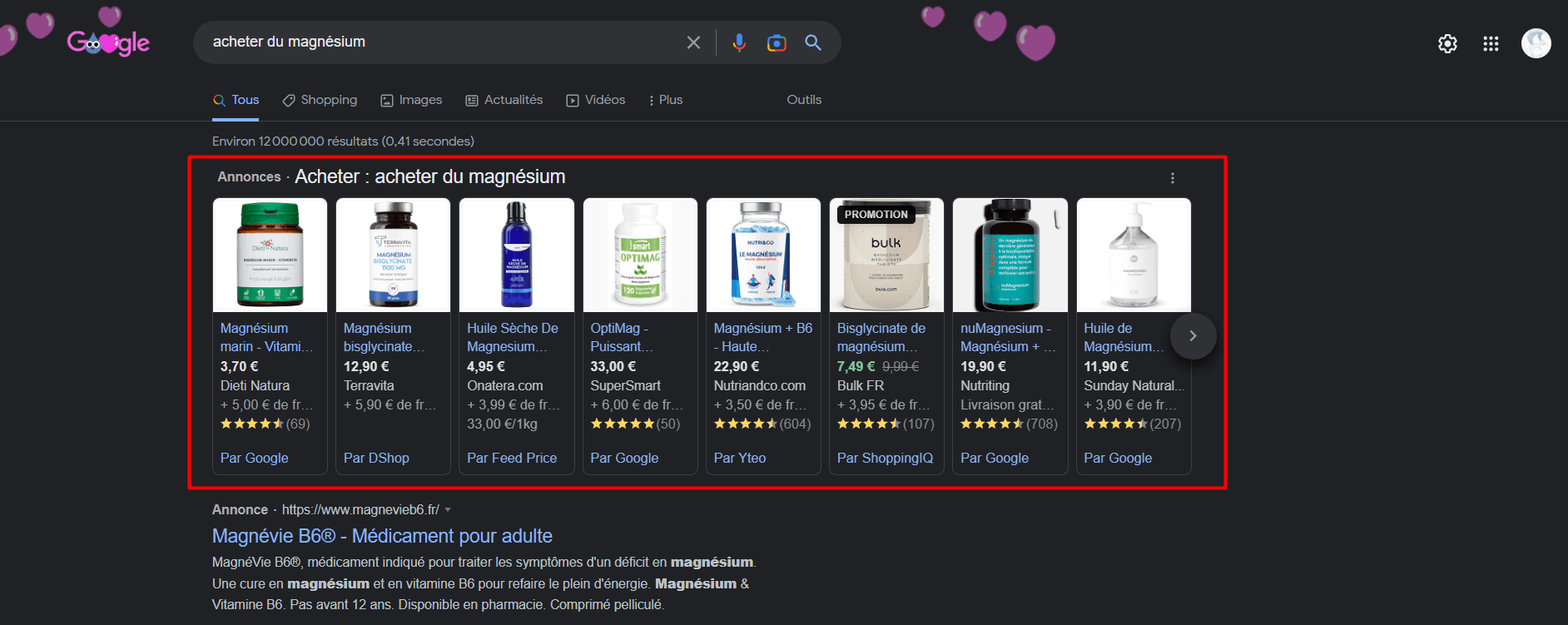Open the Vidéos tab
The height and width of the screenshot is (625, 1568).
click(x=595, y=100)
